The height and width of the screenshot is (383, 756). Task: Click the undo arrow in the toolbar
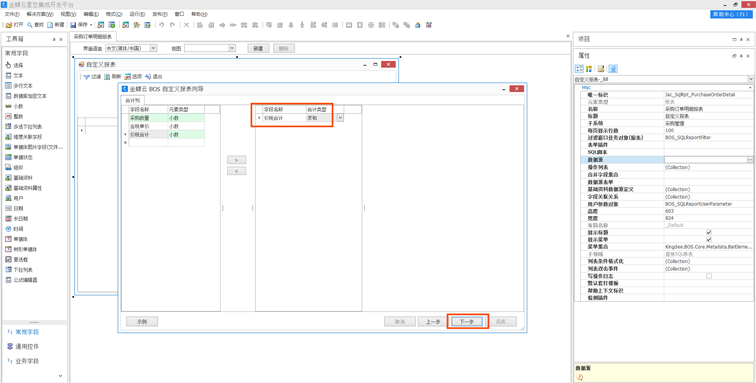tap(162, 25)
